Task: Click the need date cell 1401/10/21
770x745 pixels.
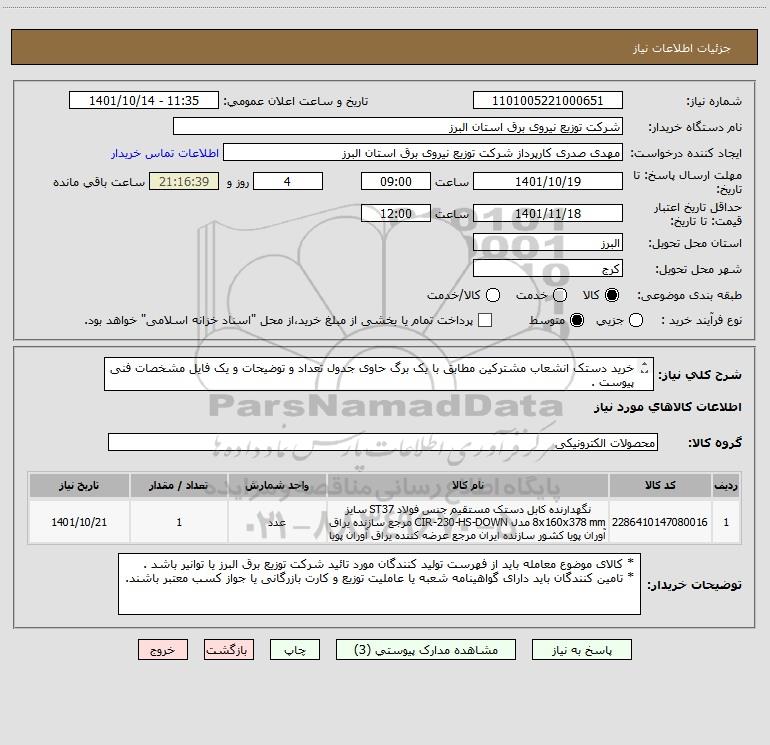Action: tap(79, 522)
